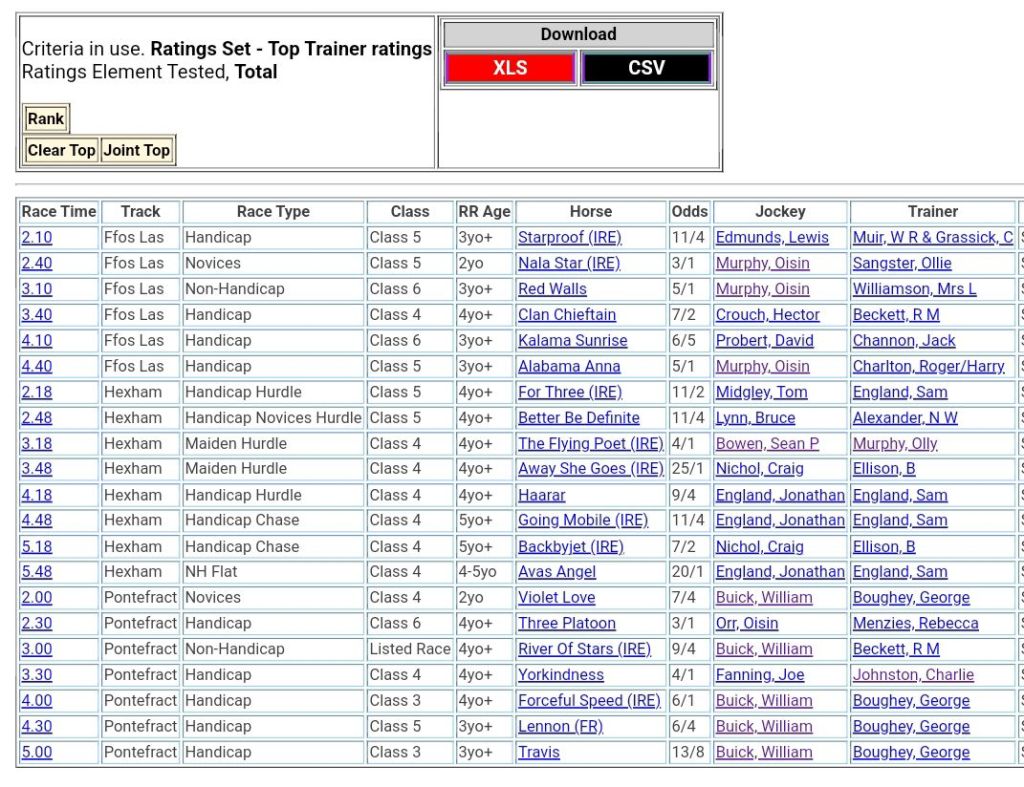Click trainer Menzies, Rebecca link
The height and width of the screenshot is (787, 1024).
coord(915,623)
